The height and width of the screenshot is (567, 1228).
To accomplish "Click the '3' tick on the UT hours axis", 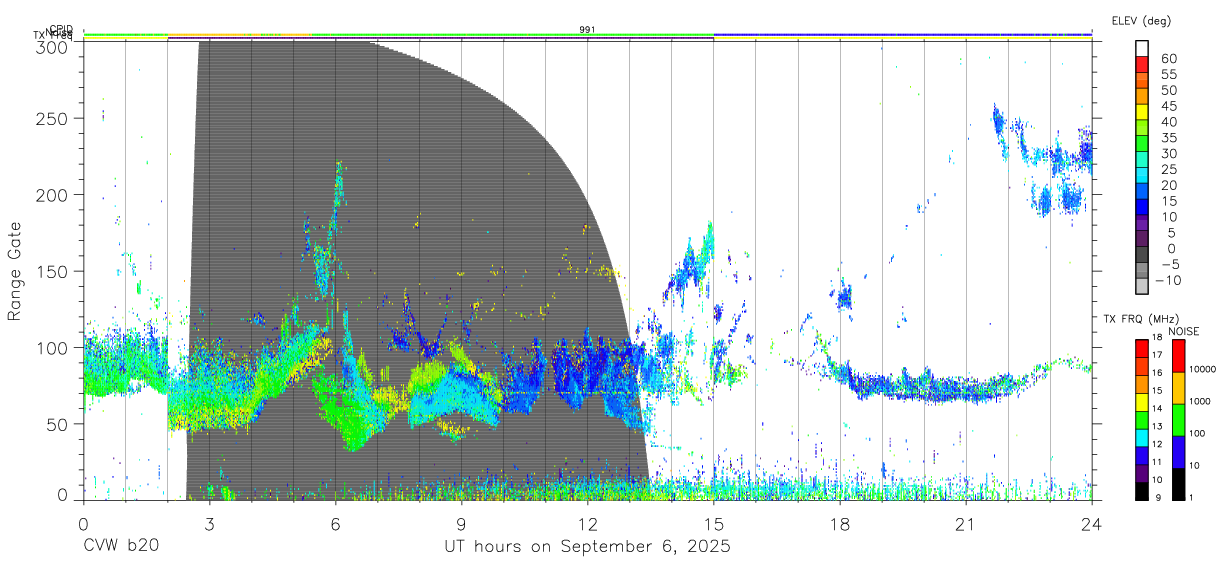I will point(209,523).
